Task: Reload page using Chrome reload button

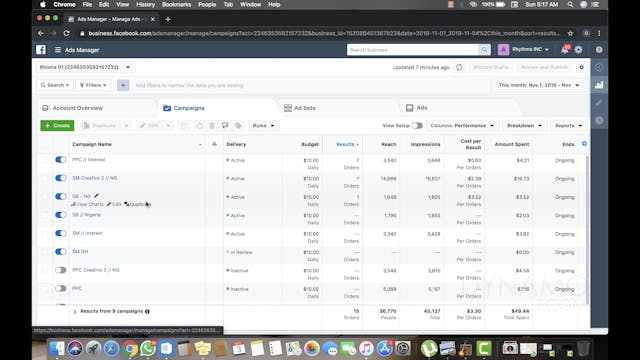Action: pos(67,33)
